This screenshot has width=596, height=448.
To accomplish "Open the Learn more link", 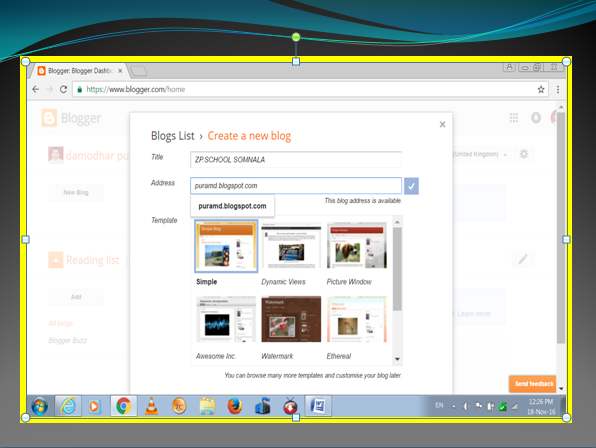I will (x=474, y=314).
